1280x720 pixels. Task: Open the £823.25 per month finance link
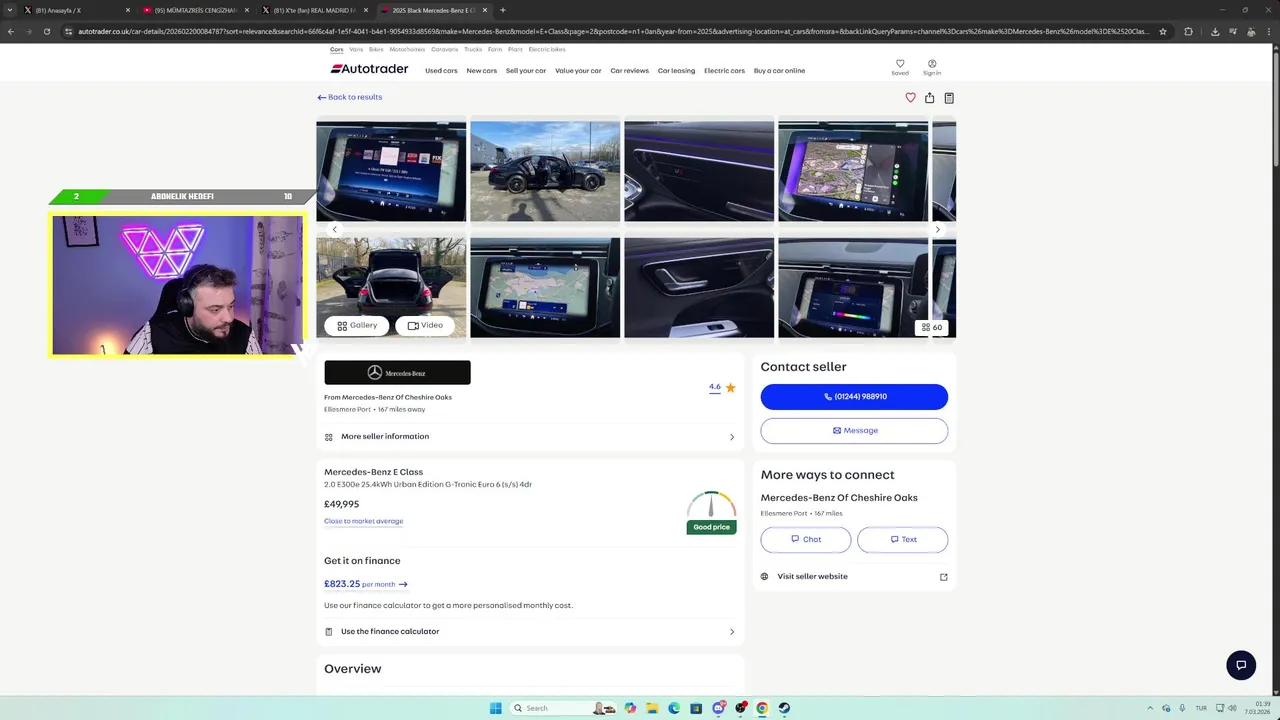[x=365, y=584]
